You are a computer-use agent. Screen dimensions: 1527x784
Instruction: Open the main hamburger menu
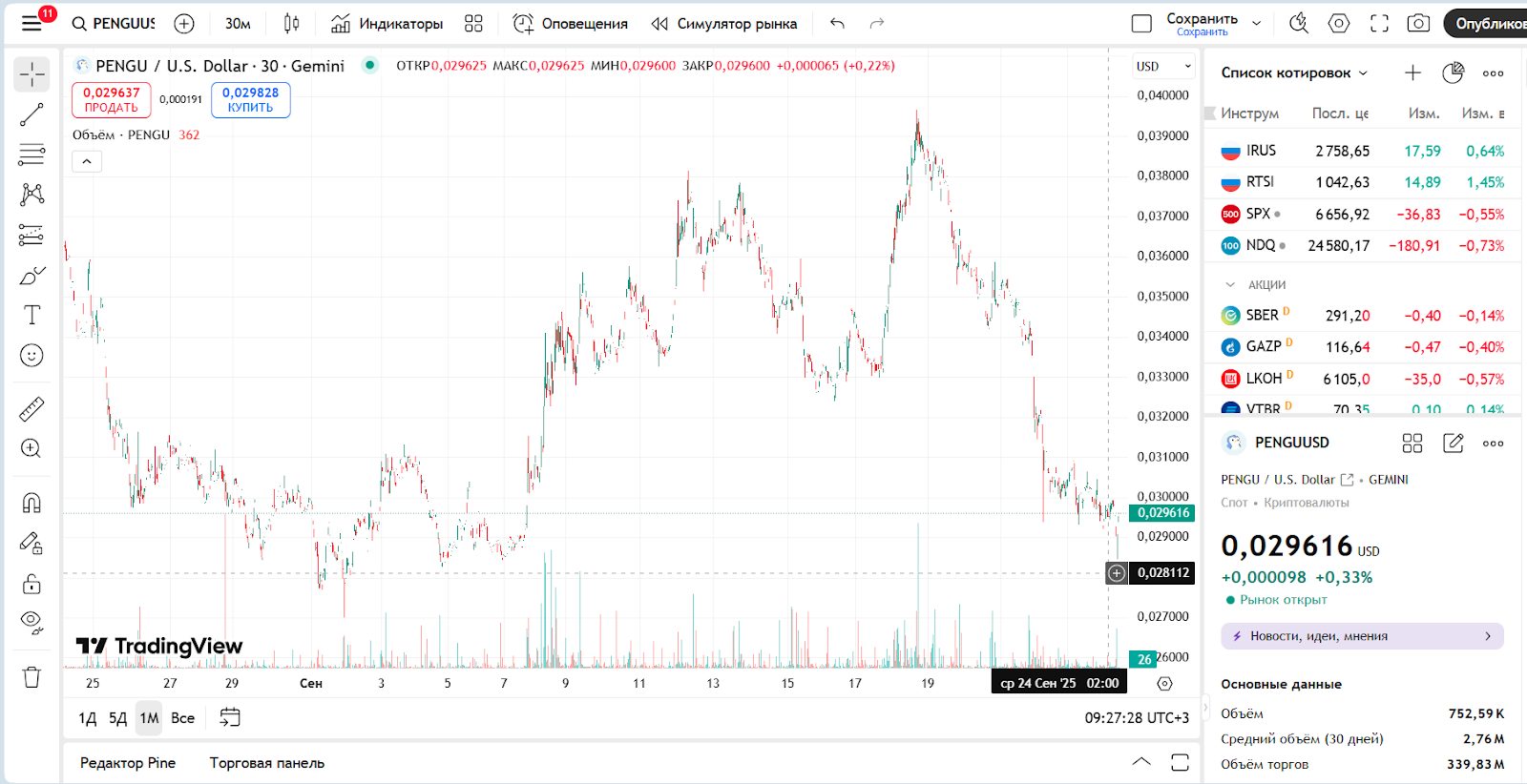31,23
